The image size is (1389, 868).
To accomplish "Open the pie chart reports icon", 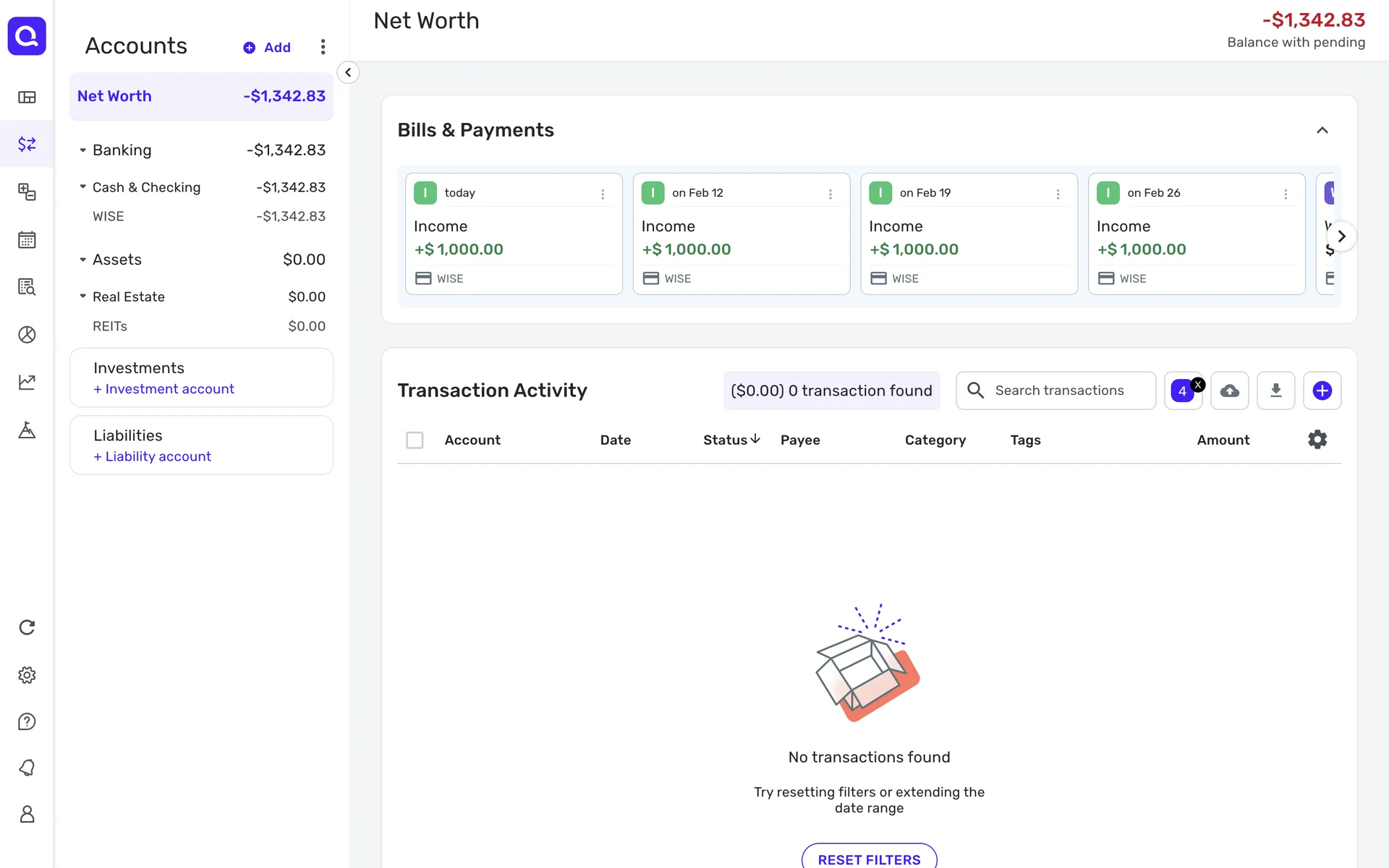I will pos(27,334).
